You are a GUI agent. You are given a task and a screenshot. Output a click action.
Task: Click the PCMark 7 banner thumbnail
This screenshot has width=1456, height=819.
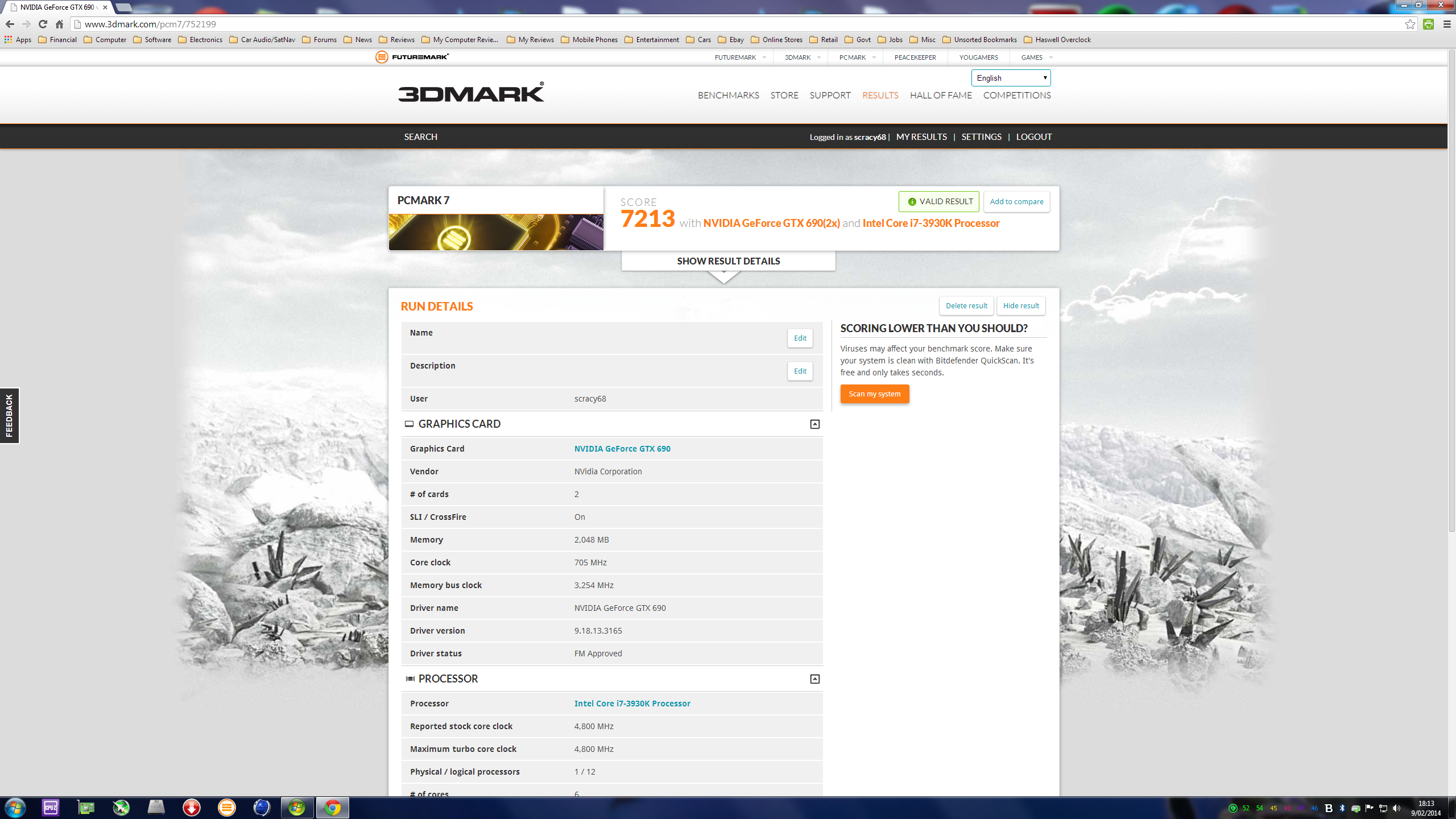coord(496,232)
